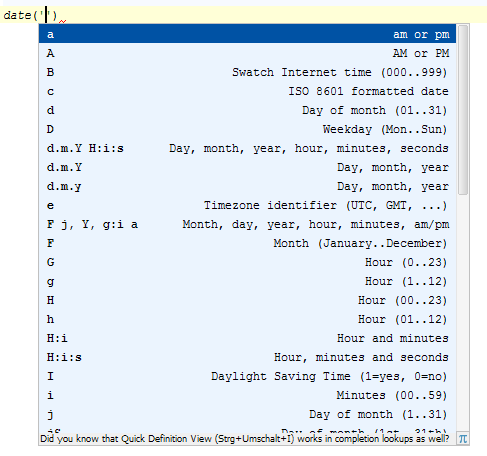This screenshot has width=487, height=456.
Task: Click the Quick Definition View hint text
Action: (x=244, y=439)
